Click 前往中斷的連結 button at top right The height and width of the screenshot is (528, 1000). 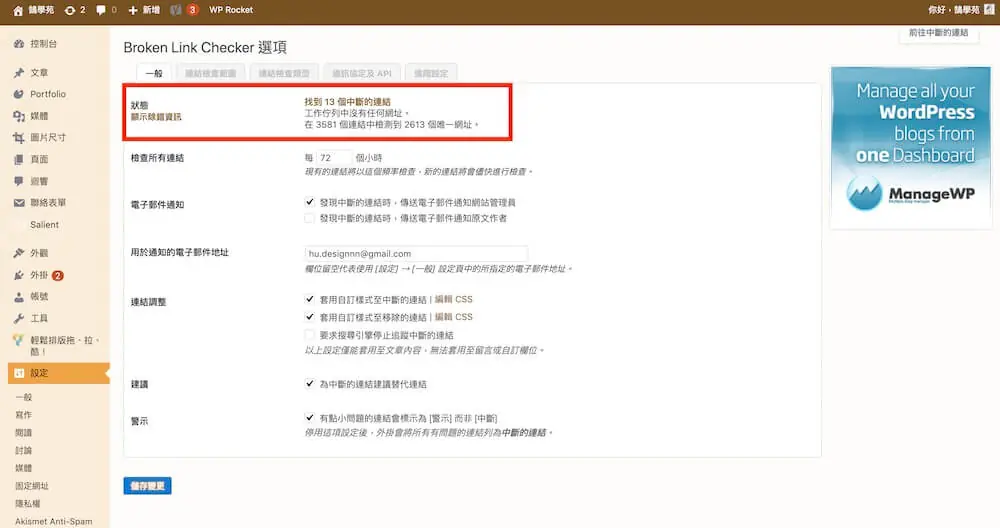(938, 33)
